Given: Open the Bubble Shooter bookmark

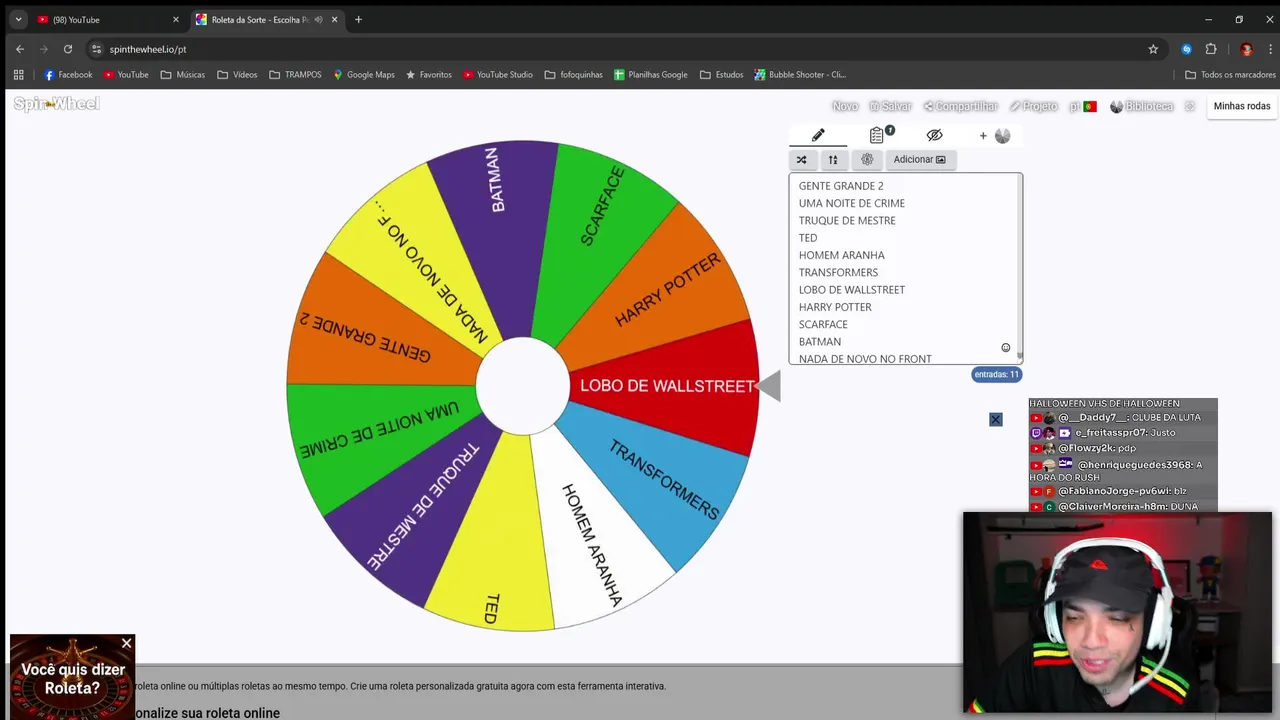Looking at the screenshot, I should tap(800, 75).
